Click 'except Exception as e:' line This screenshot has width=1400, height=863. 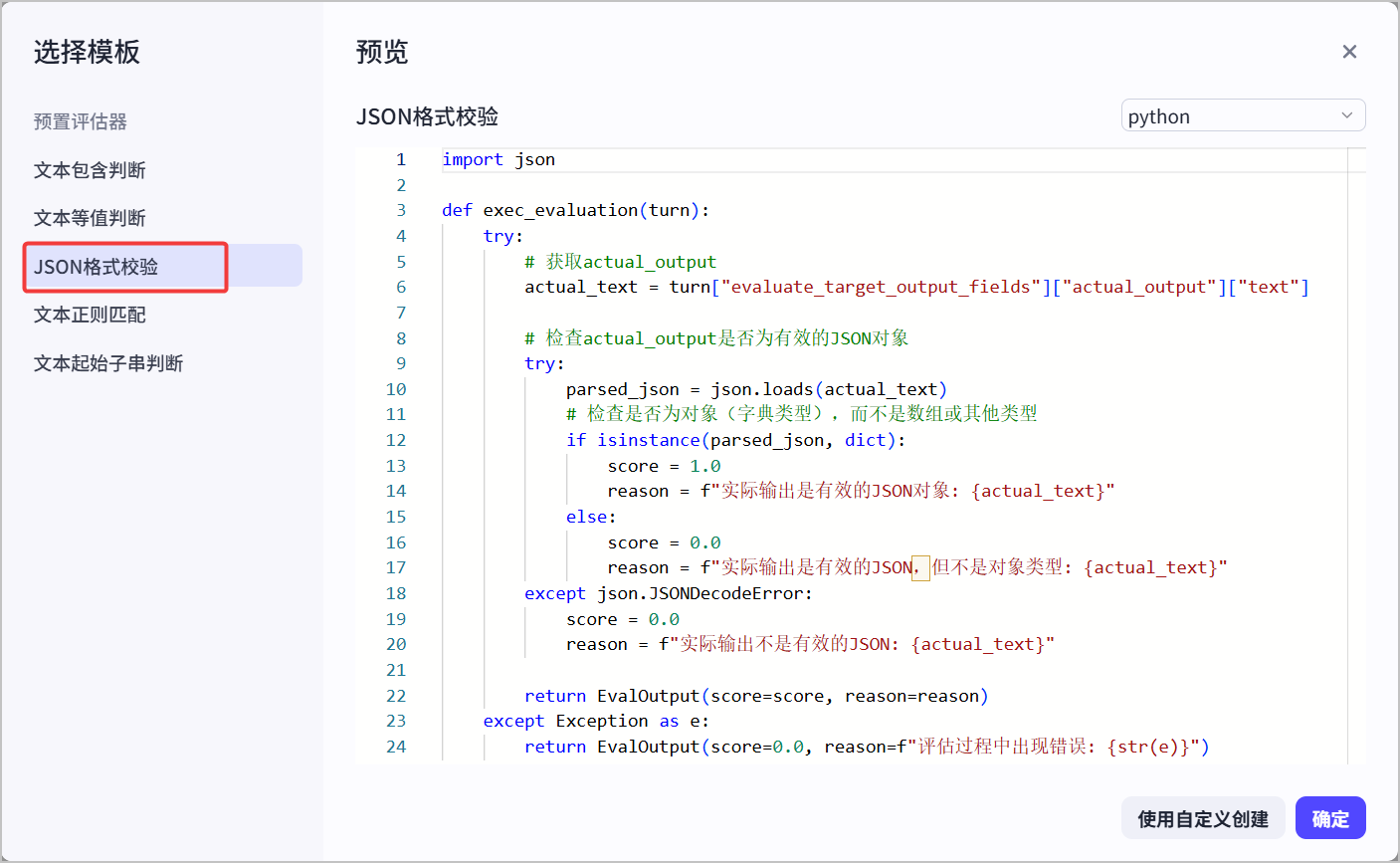[596, 721]
